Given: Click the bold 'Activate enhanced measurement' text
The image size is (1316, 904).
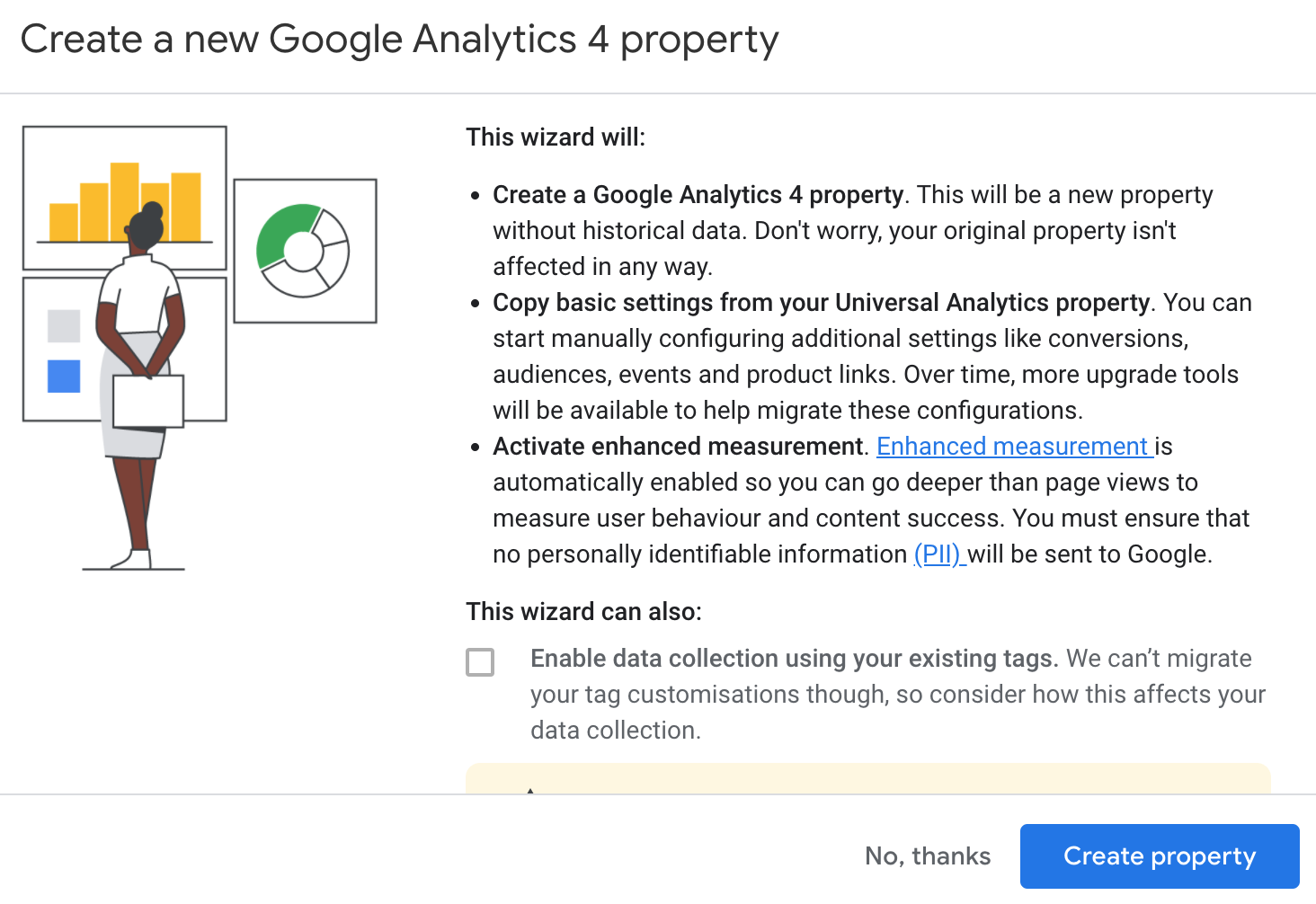Looking at the screenshot, I should [x=678, y=447].
